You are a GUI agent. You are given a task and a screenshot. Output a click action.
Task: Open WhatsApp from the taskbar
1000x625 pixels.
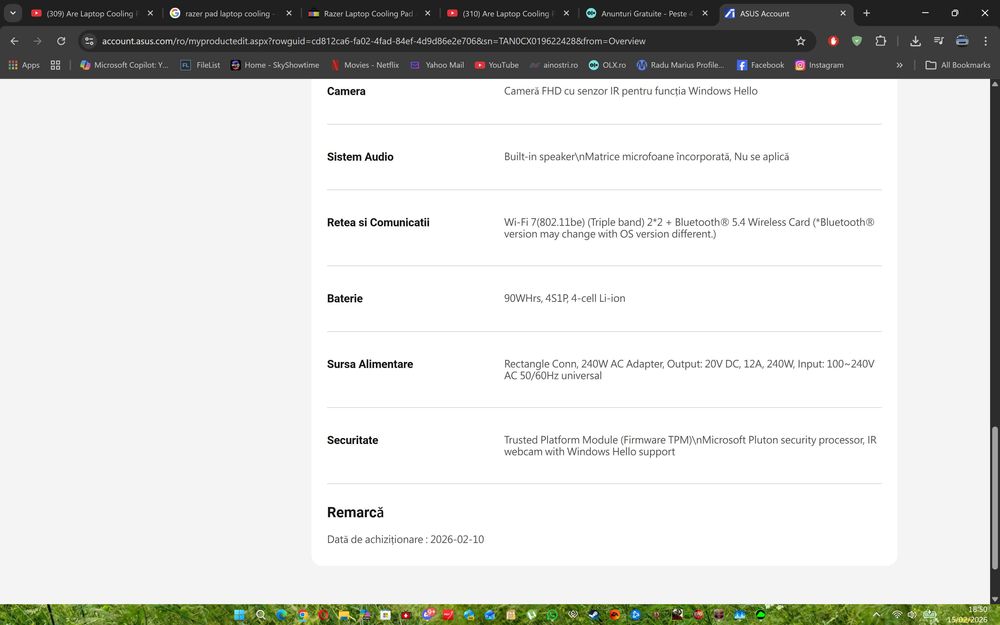552,615
